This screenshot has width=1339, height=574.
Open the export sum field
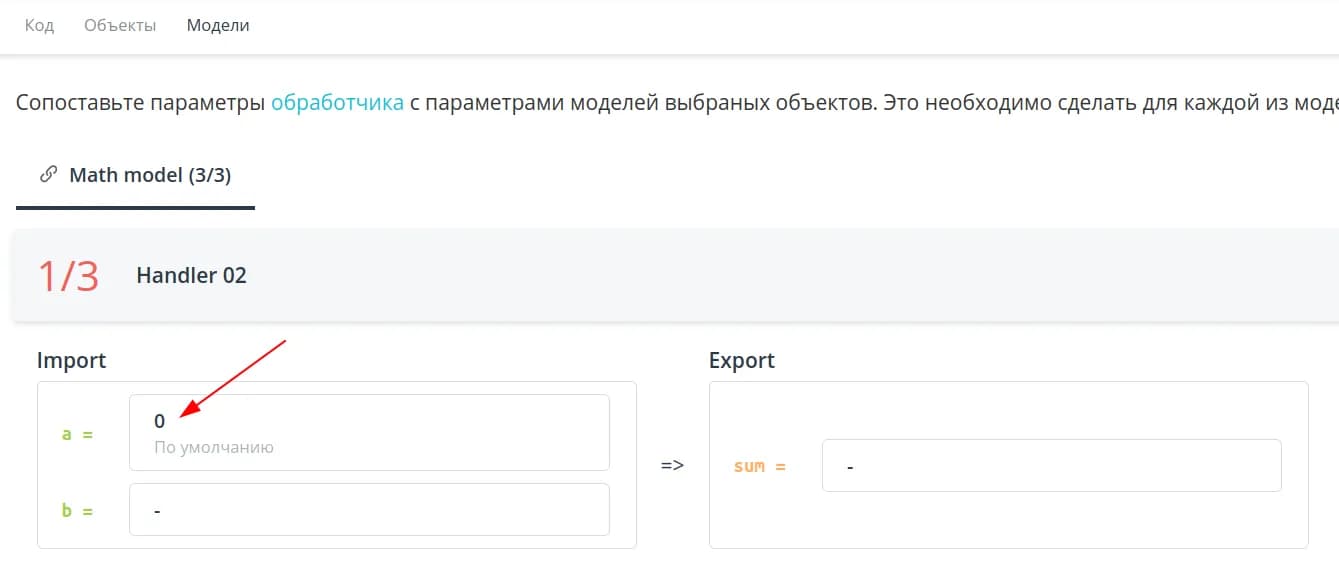point(1051,466)
